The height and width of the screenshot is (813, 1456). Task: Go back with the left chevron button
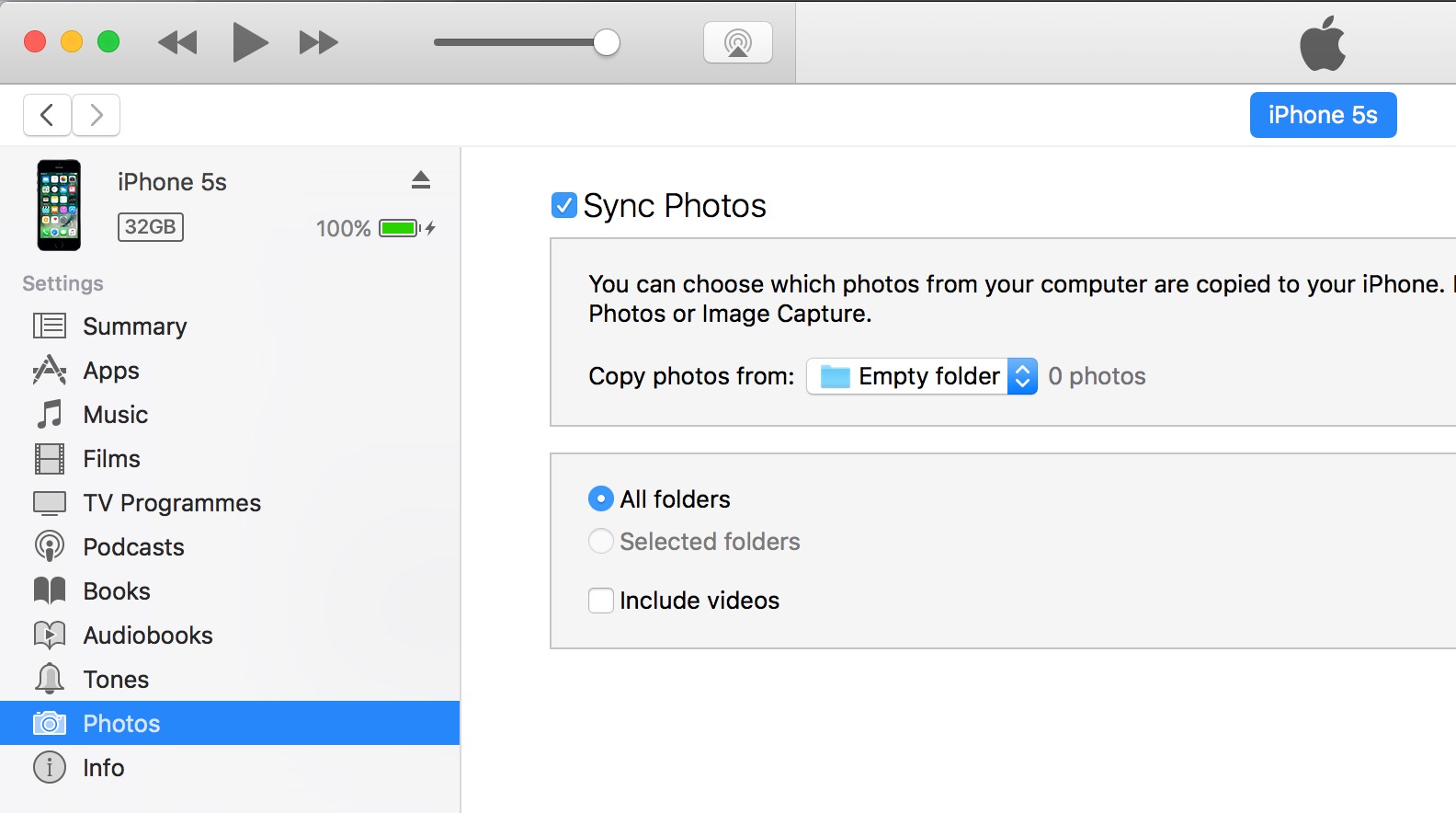[48, 115]
